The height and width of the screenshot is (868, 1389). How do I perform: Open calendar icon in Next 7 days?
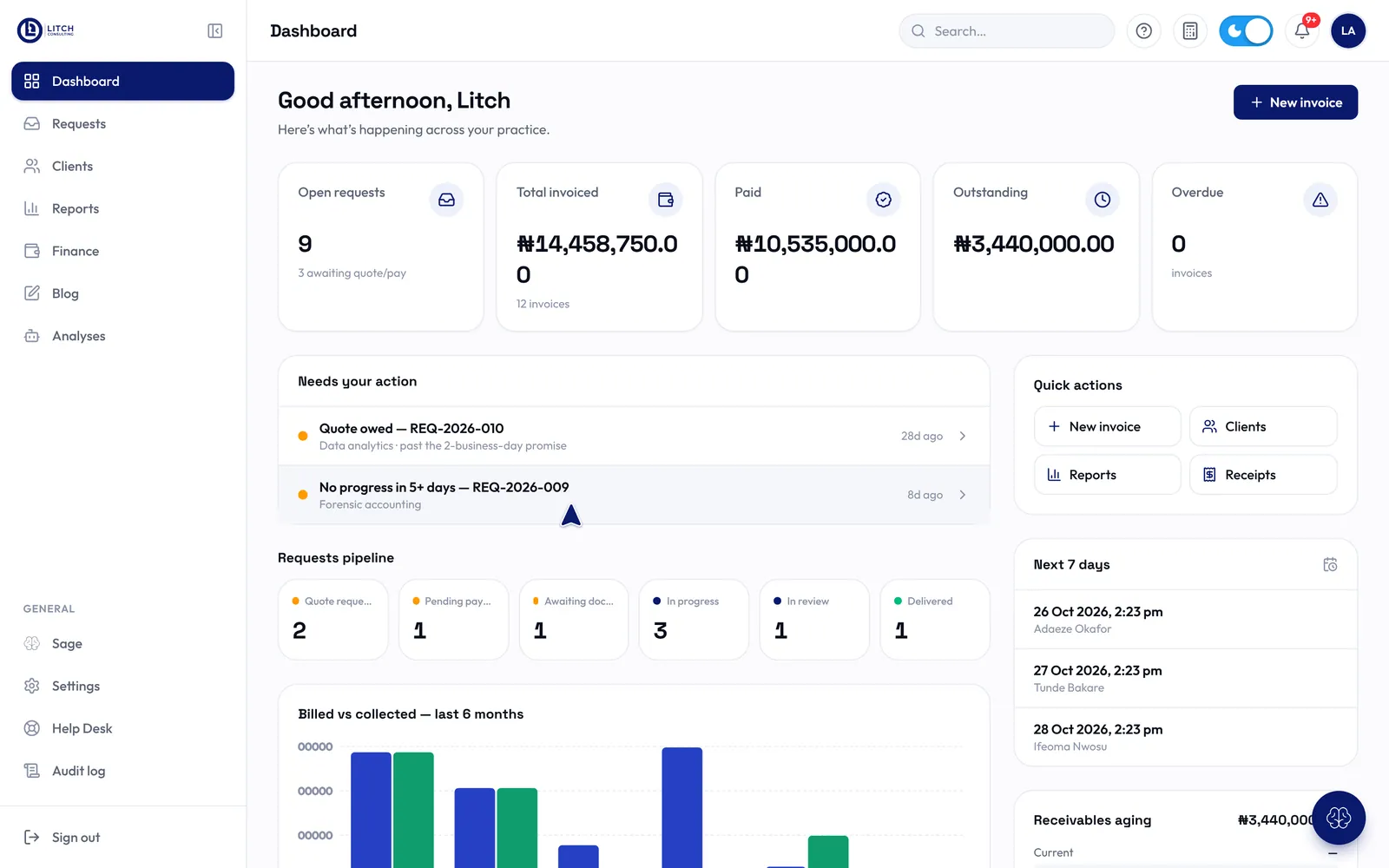click(x=1330, y=564)
